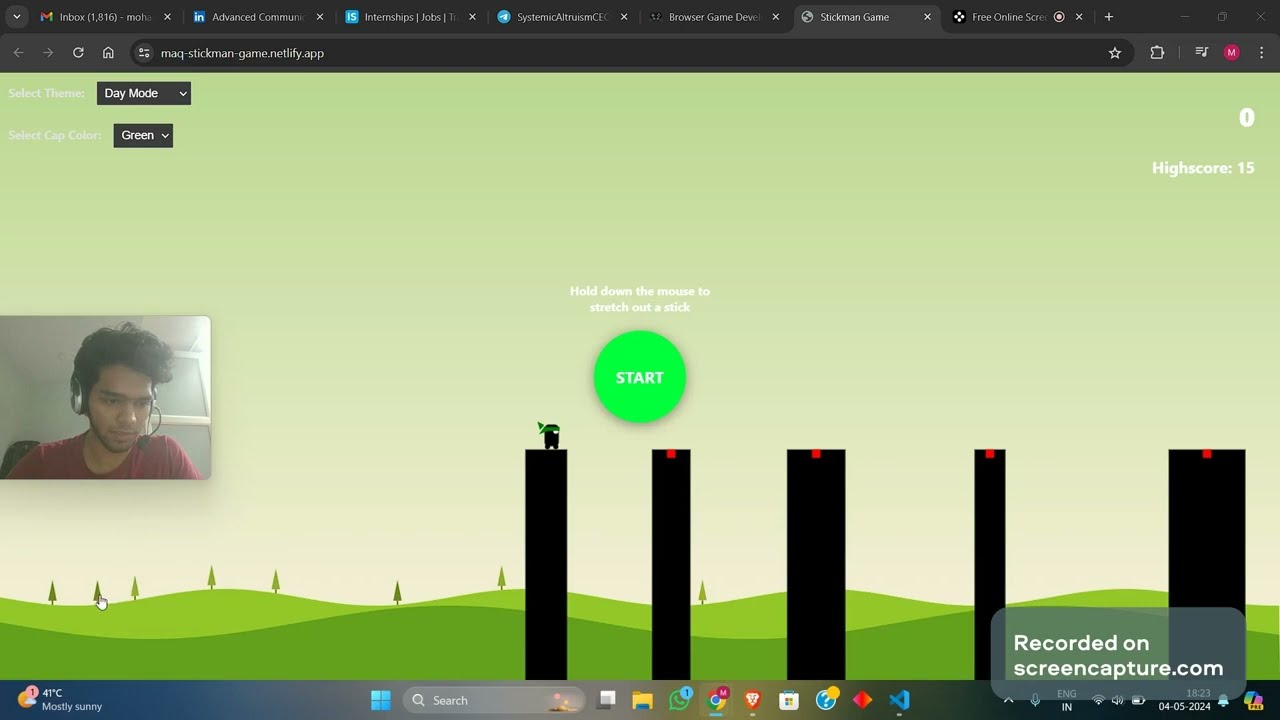The height and width of the screenshot is (720, 1280).
Task: Open the Select Theme dropdown showing Day Mode
Action: click(144, 93)
